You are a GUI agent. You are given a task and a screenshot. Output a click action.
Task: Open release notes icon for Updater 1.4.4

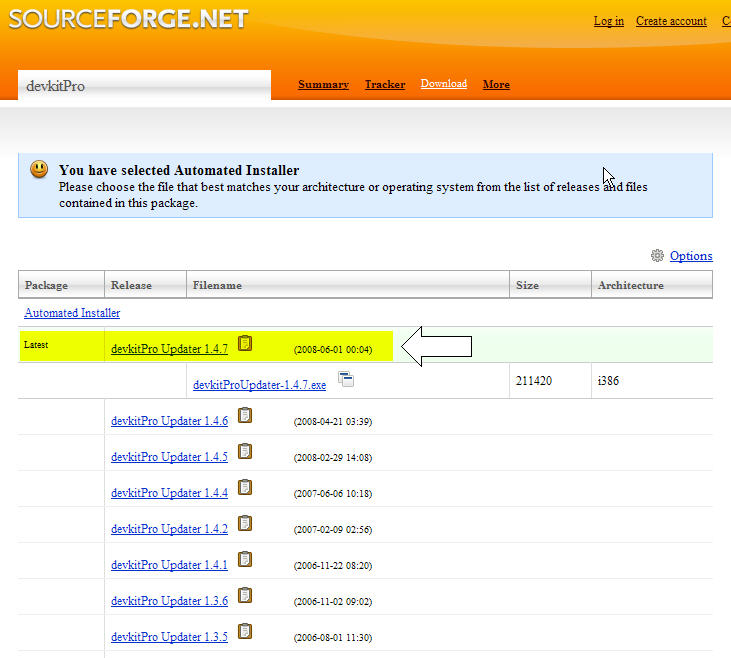(x=245, y=488)
